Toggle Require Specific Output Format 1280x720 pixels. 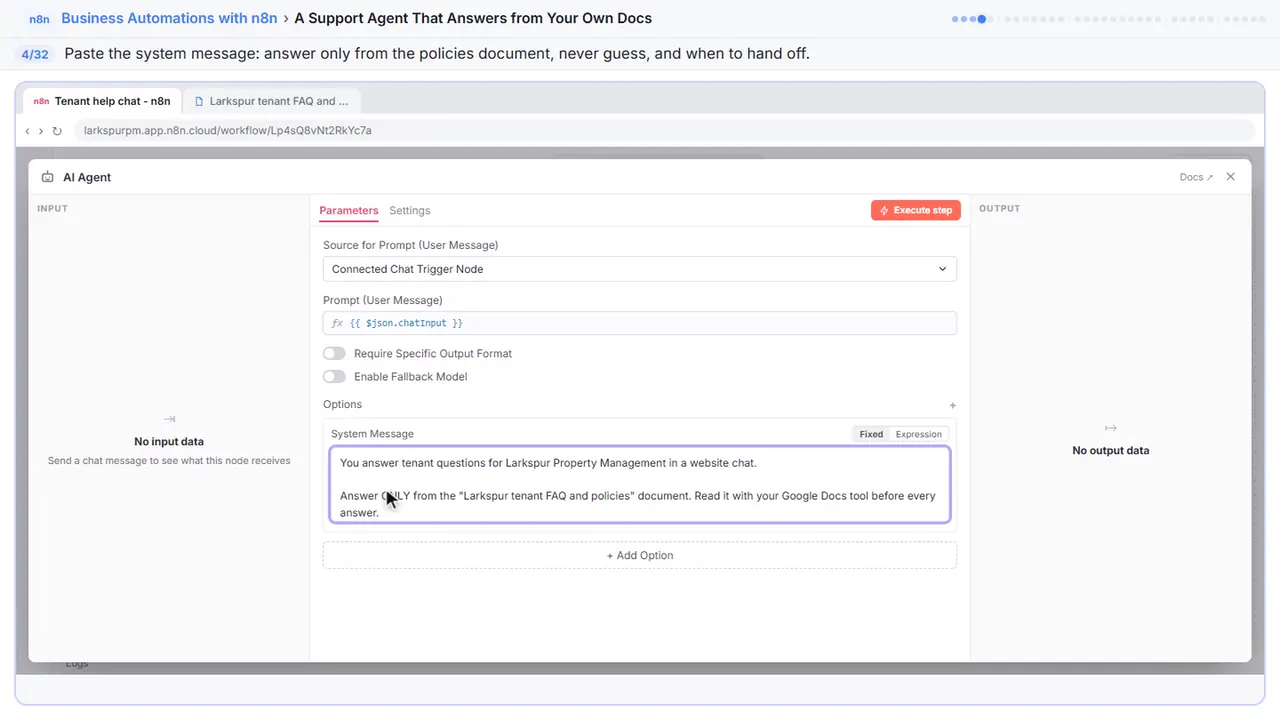click(334, 354)
